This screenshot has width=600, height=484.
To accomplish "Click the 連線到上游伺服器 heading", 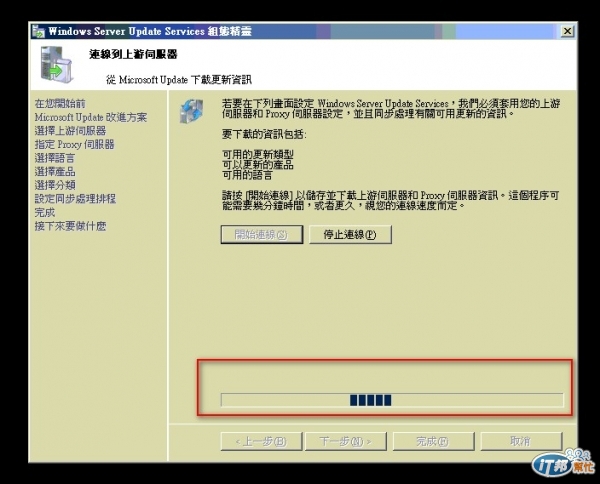I will point(133,54).
